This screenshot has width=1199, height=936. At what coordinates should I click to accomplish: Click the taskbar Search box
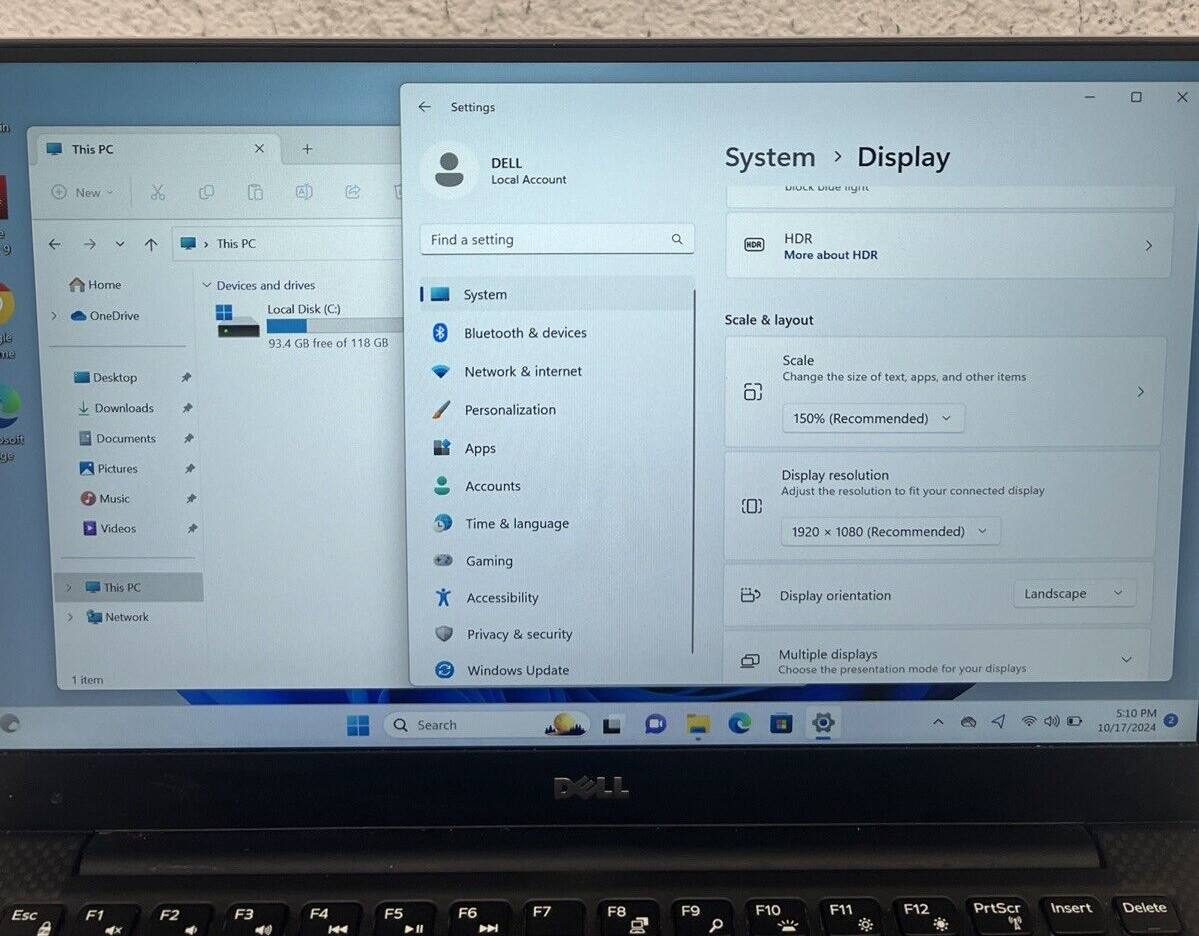[486, 725]
